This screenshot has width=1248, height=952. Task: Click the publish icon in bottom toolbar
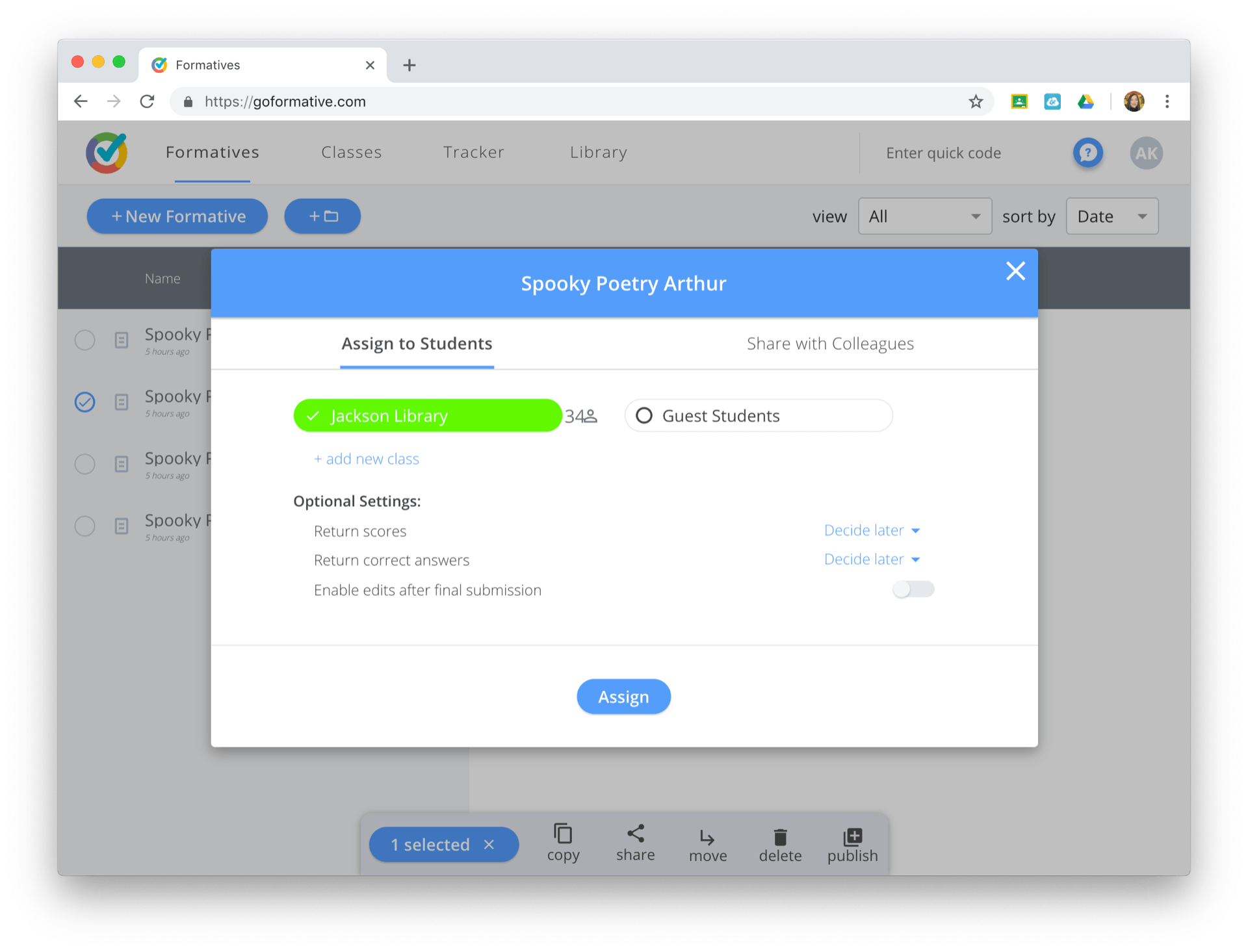852,836
